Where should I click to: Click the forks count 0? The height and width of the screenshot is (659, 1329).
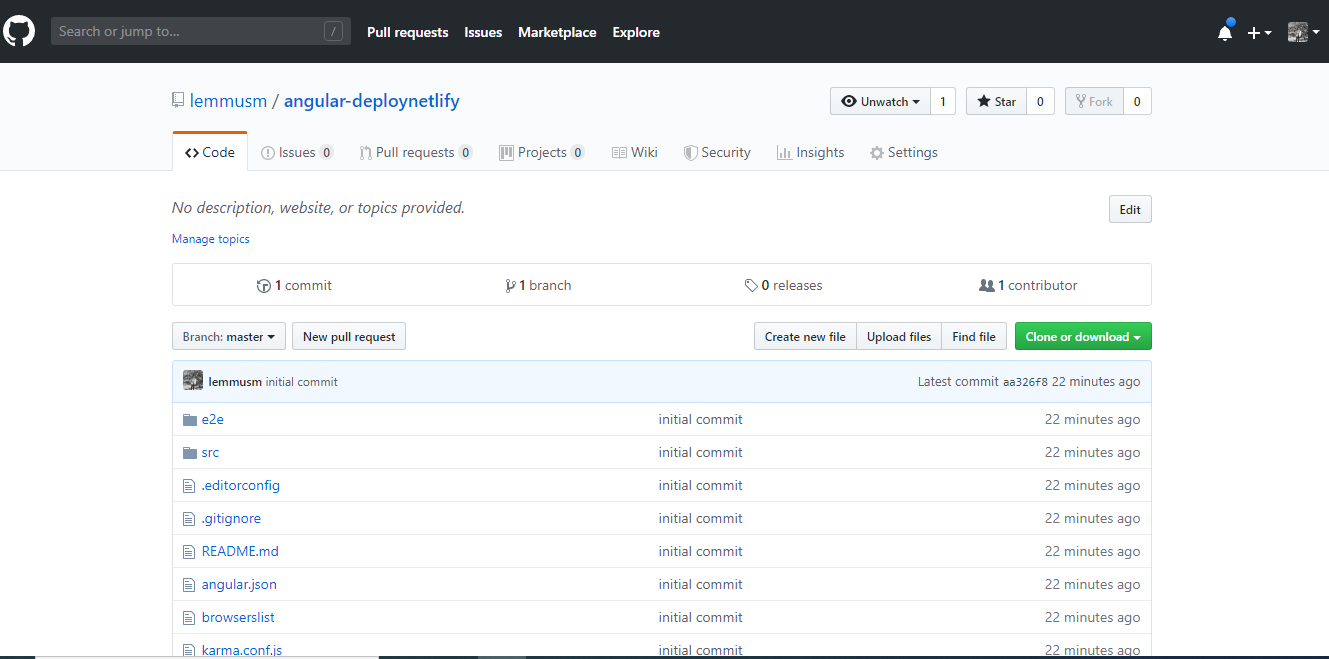tap(1137, 101)
